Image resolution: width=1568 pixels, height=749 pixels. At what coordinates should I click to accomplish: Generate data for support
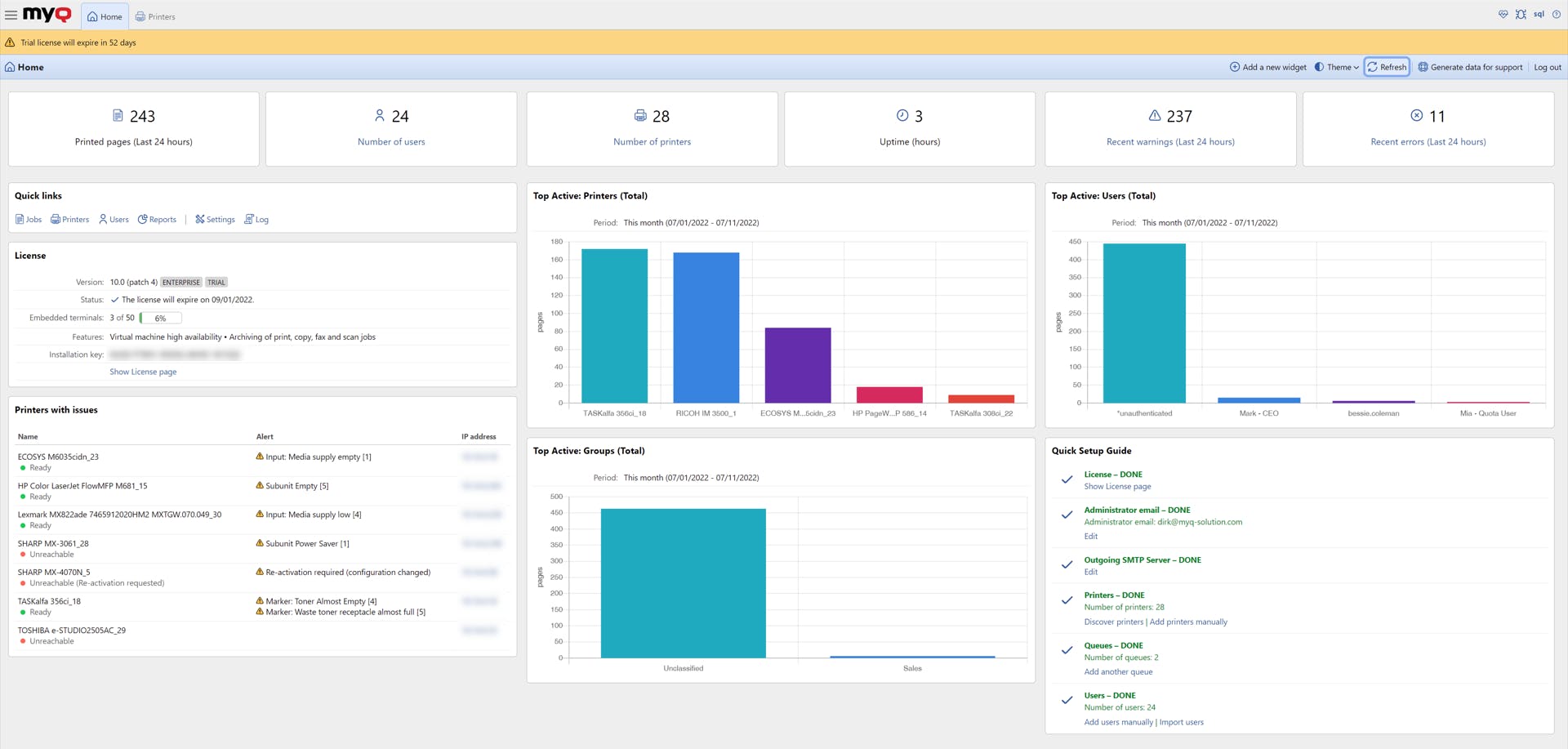click(1470, 67)
